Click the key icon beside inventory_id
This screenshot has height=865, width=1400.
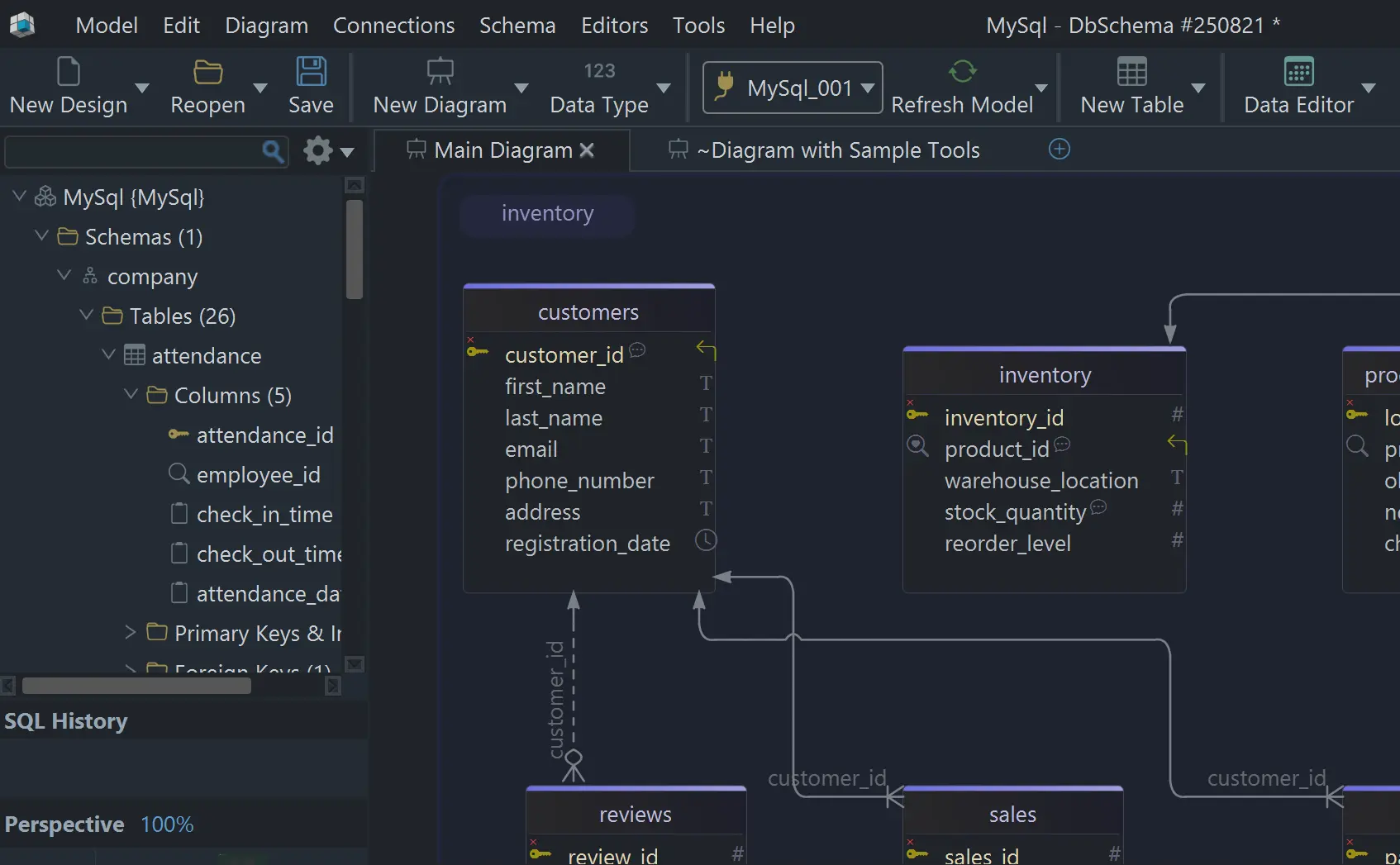917,413
